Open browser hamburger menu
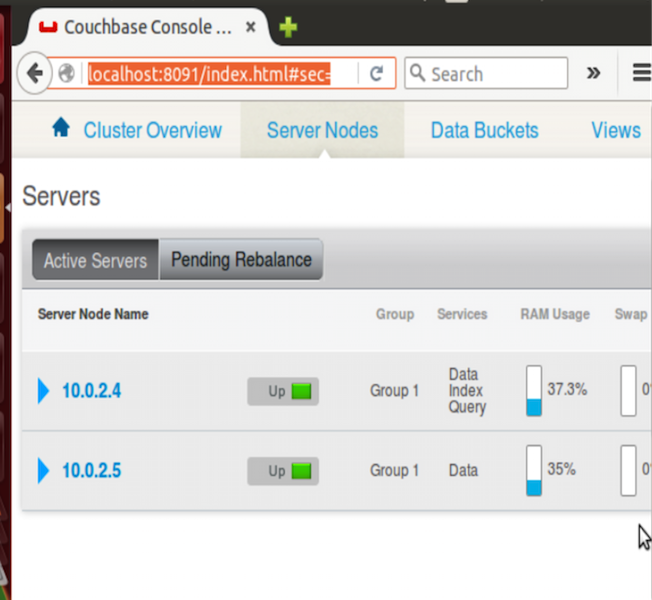652x600 pixels. coord(642,73)
